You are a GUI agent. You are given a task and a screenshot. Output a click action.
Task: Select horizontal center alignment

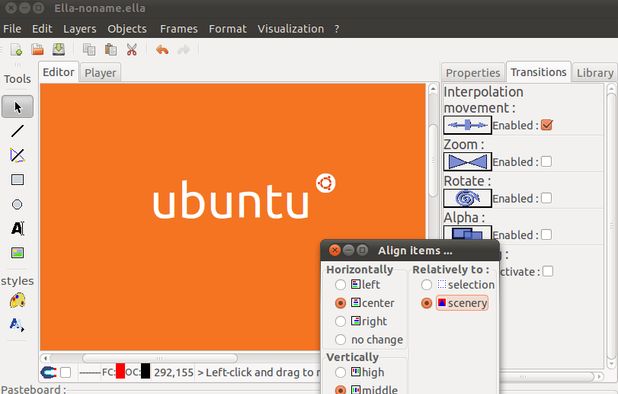click(x=341, y=303)
